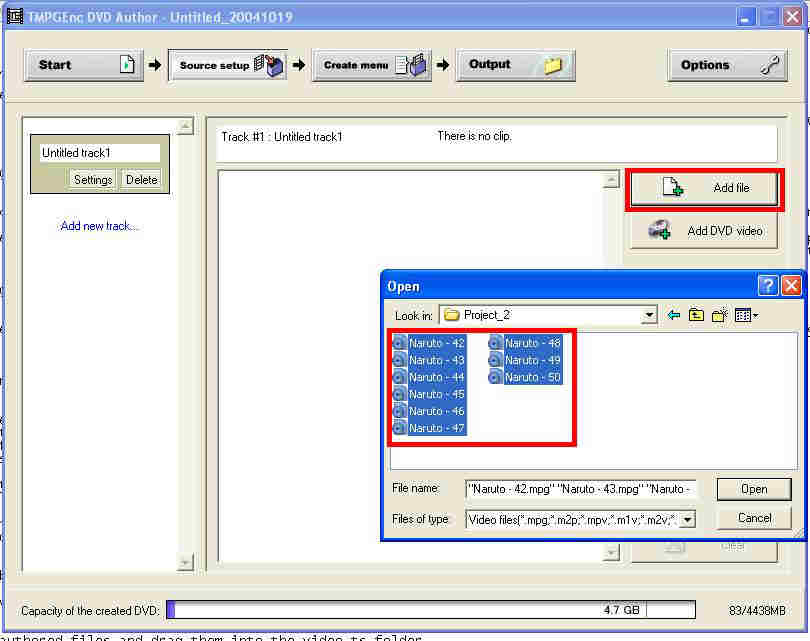810x641 pixels.
Task: Delete Untitled track1
Action: point(141,180)
